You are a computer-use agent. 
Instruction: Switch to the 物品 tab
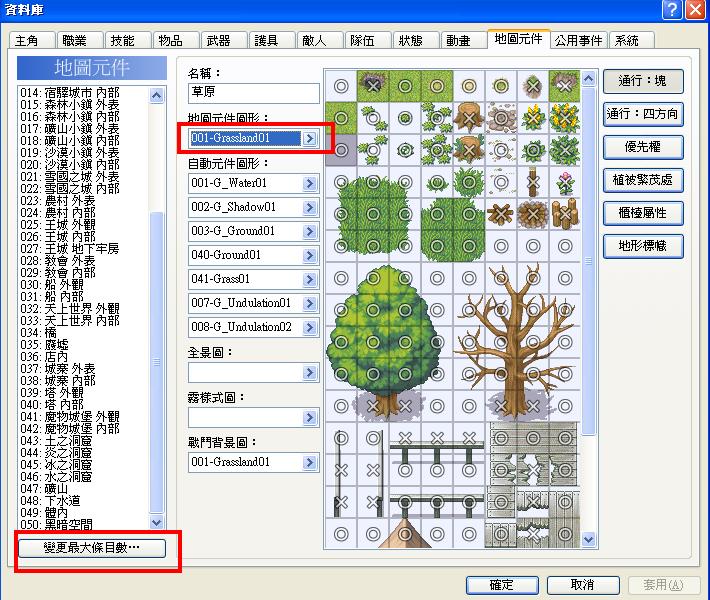tap(176, 40)
